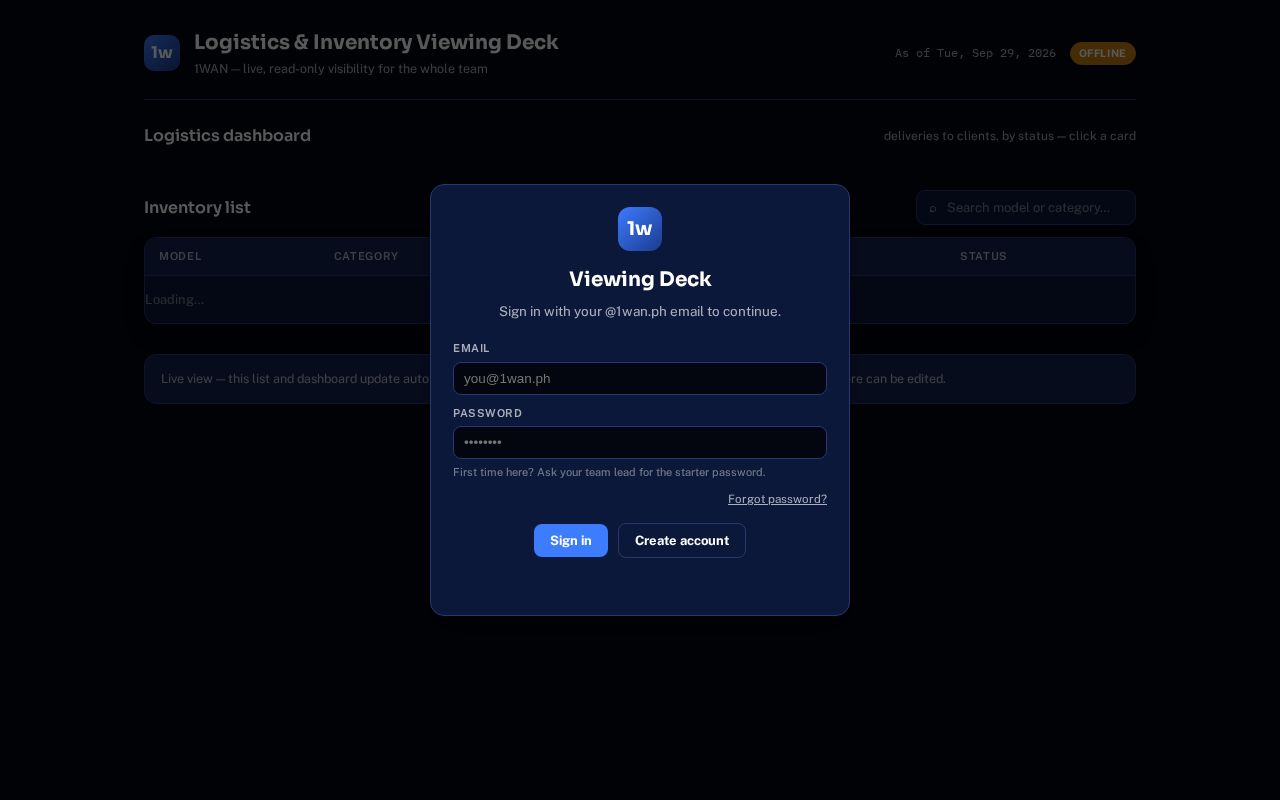
Task: Click the PASSWORD field label
Action: coord(487,413)
